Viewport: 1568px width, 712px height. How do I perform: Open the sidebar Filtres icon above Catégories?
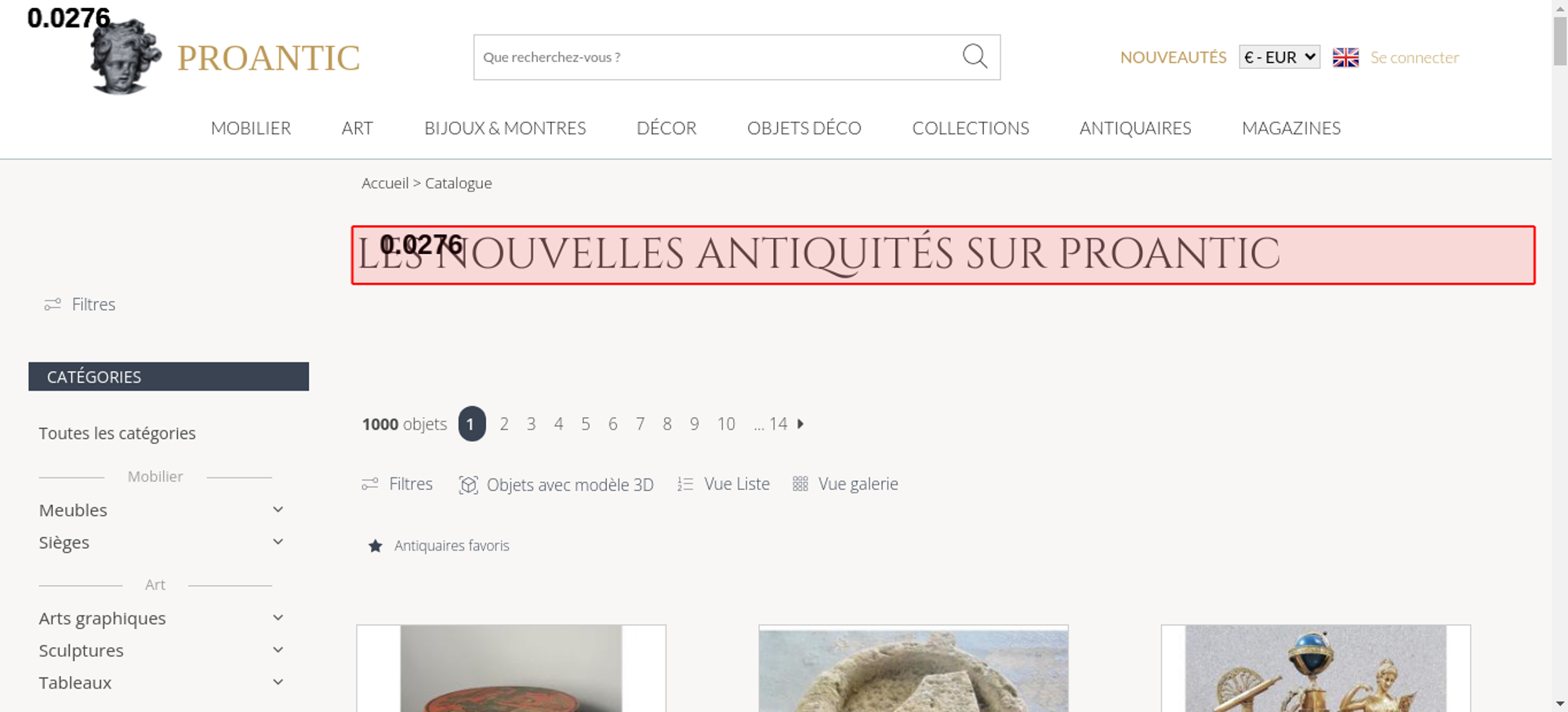(x=53, y=304)
